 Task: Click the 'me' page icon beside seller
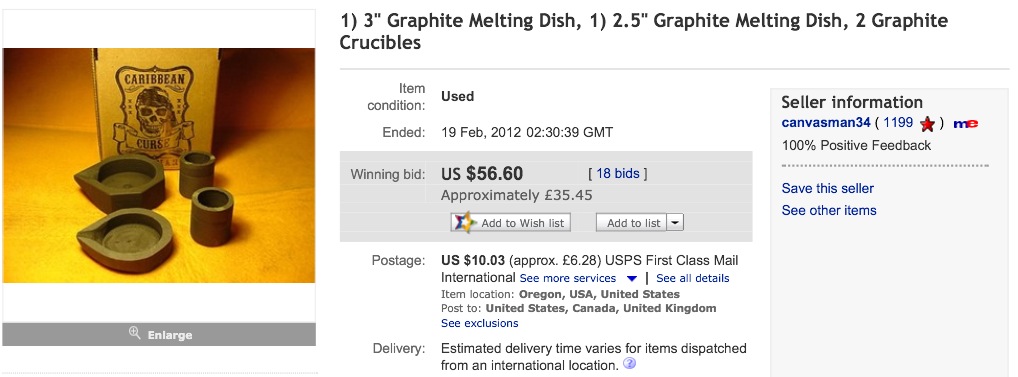[965, 123]
